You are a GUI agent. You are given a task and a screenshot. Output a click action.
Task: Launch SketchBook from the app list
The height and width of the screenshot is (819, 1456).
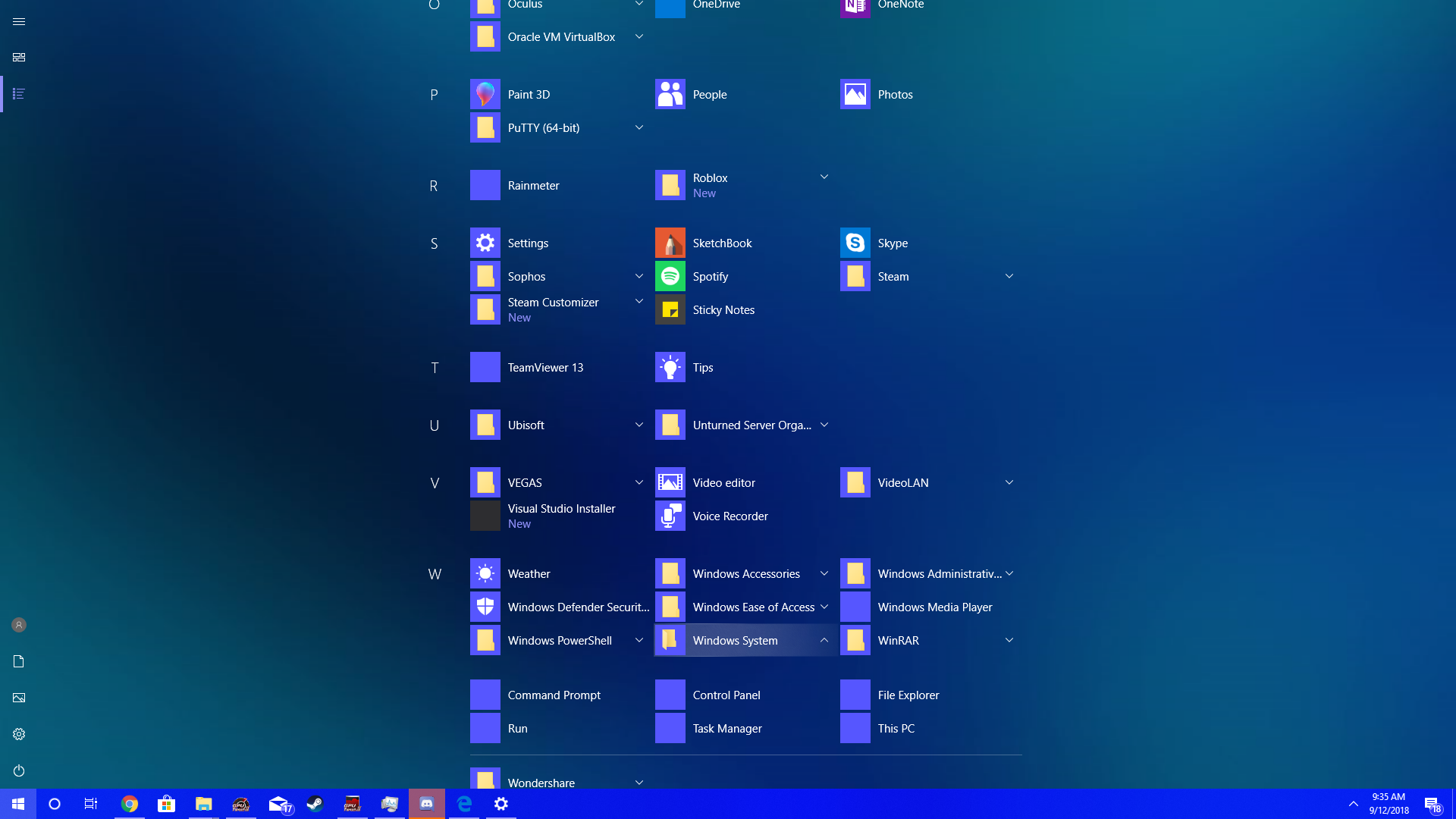tap(670, 243)
